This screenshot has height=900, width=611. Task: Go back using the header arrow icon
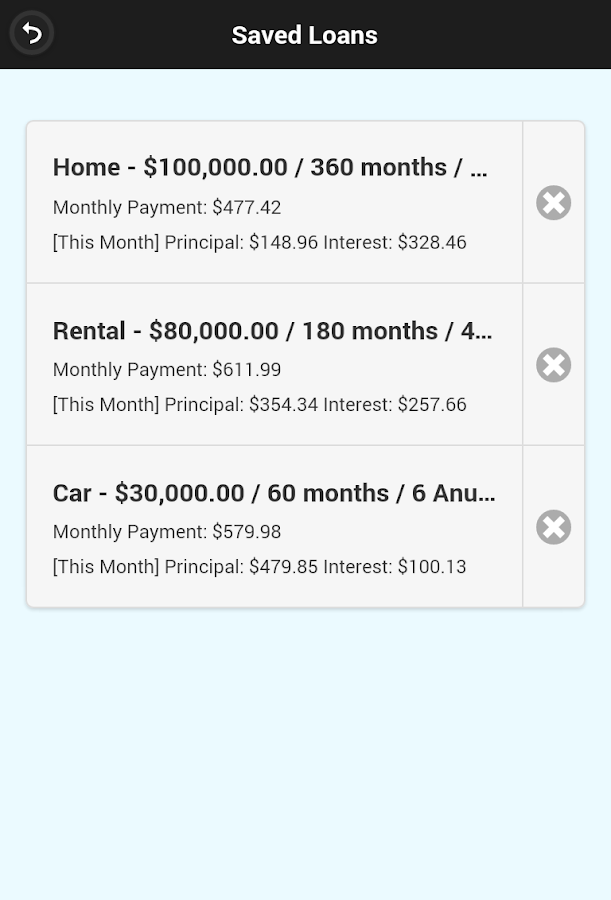(x=32, y=34)
